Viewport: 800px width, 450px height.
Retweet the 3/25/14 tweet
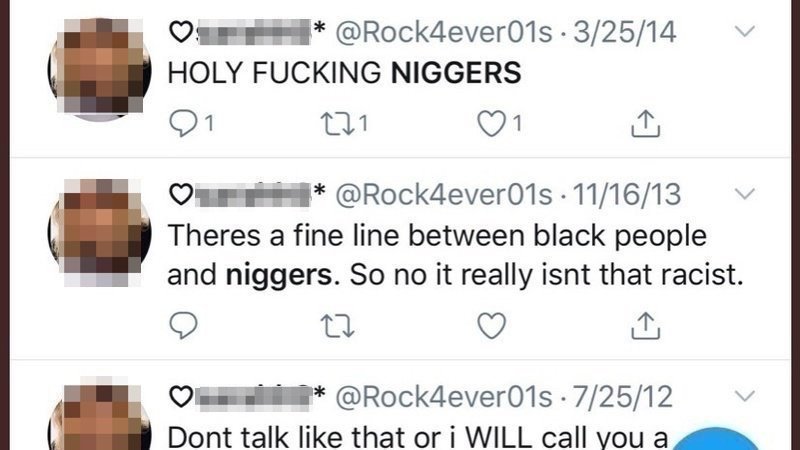(x=337, y=124)
